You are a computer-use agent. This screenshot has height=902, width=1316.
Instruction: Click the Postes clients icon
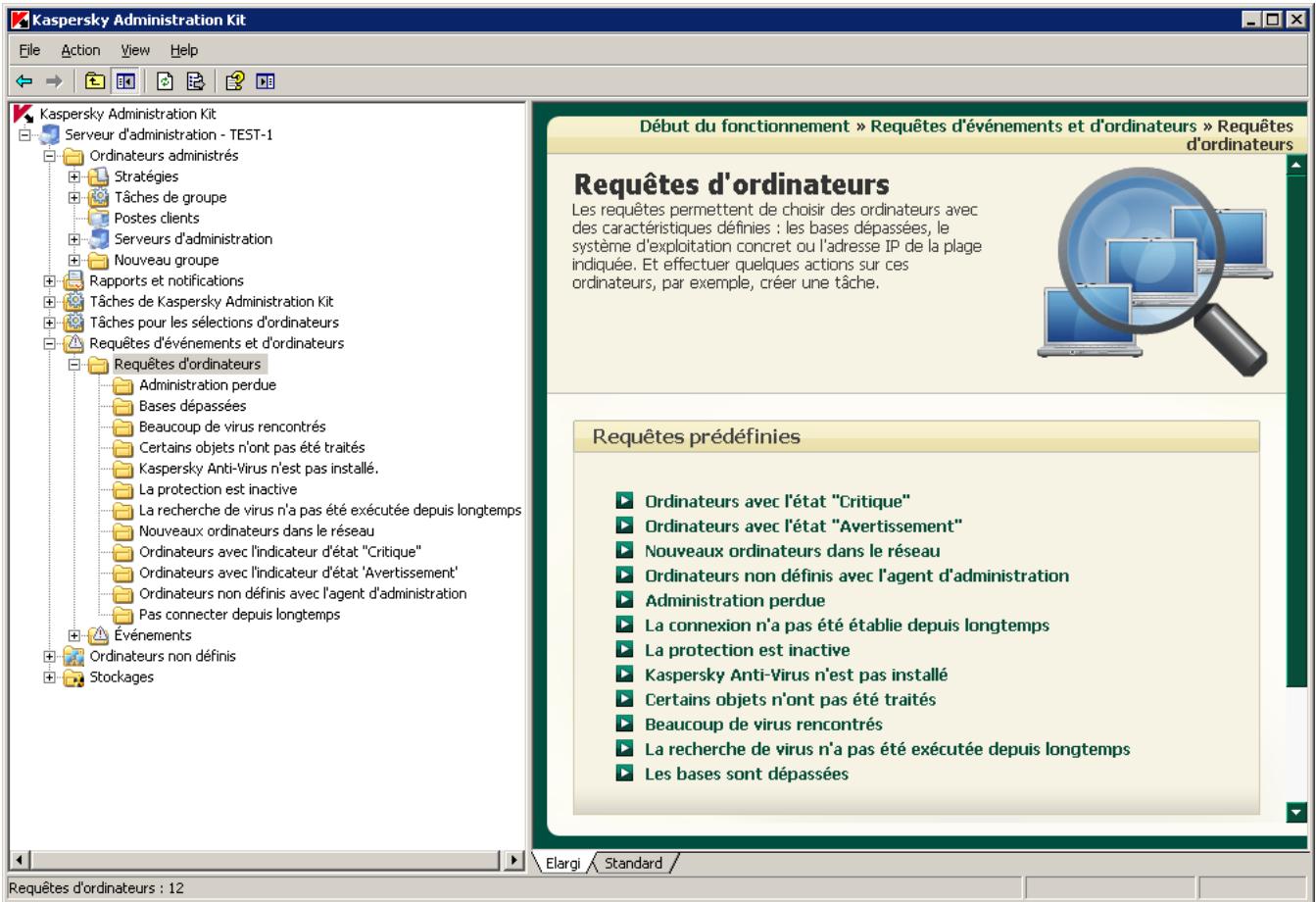pyautogui.click(x=99, y=218)
